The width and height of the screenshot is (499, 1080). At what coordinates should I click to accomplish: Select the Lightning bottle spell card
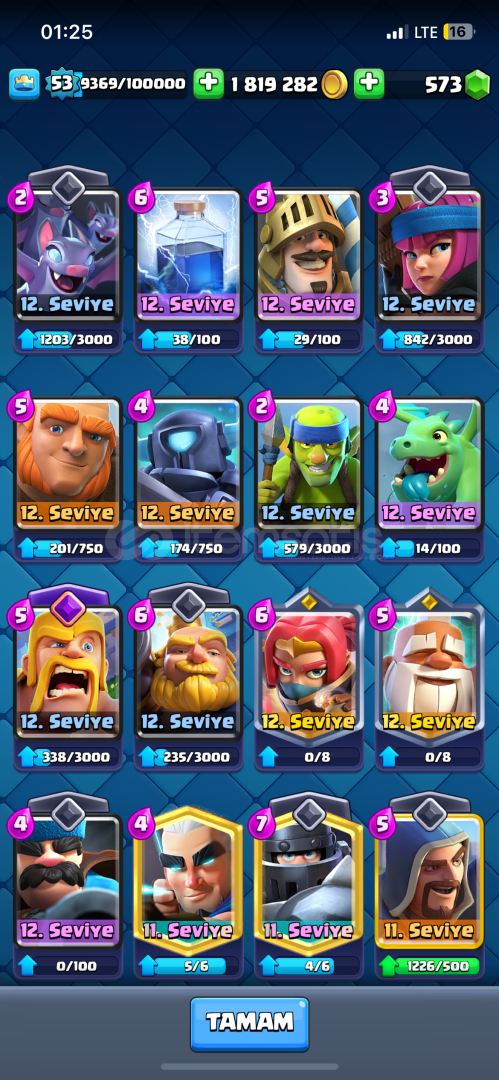188,256
